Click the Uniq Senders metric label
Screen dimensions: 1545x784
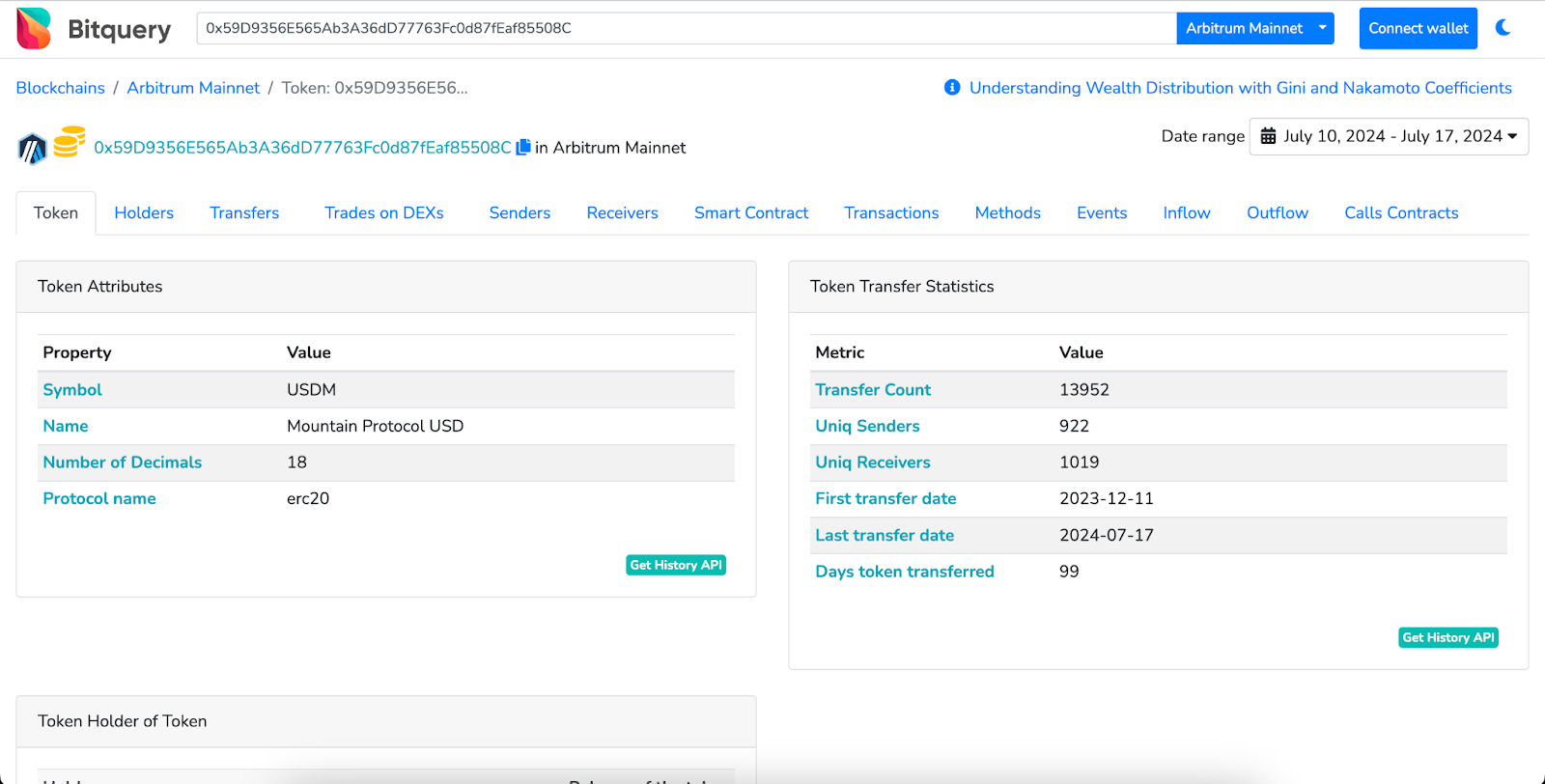tap(867, 426)
